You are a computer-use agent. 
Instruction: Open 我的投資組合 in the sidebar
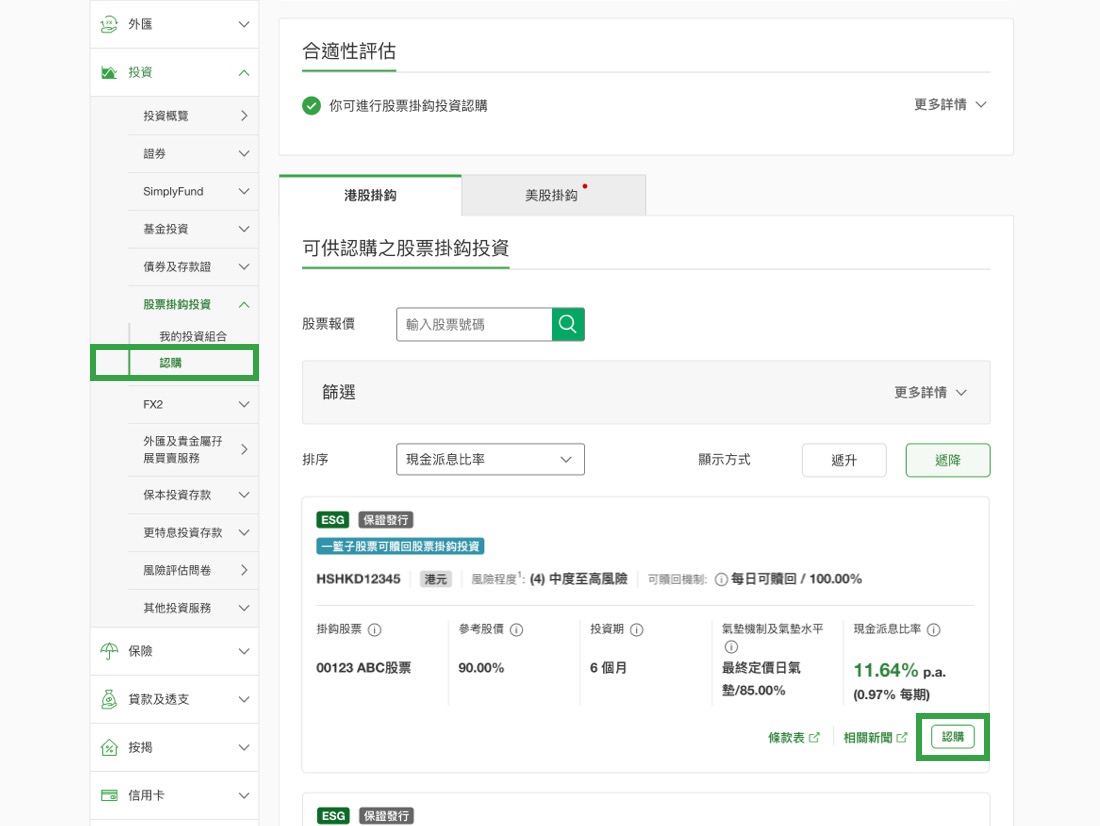point(192,336)
